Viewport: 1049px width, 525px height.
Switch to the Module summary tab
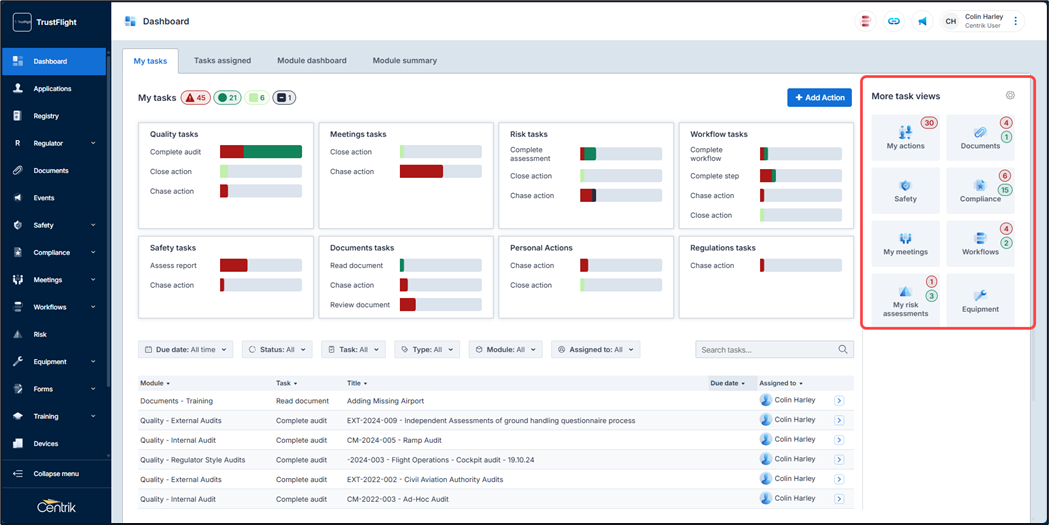(x=404, y=61)
